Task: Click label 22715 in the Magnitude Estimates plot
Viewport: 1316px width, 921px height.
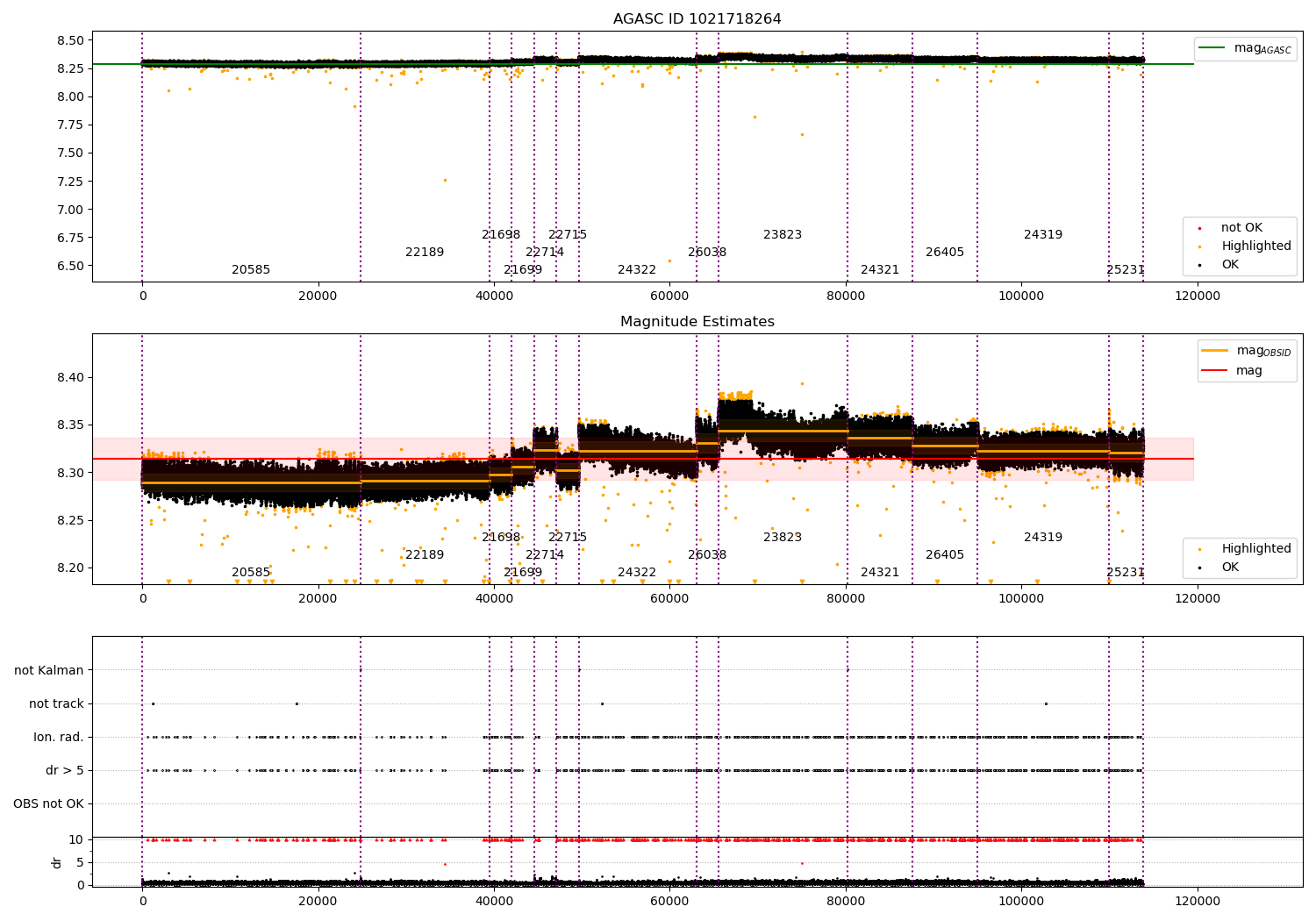Action: click(568, 538)
